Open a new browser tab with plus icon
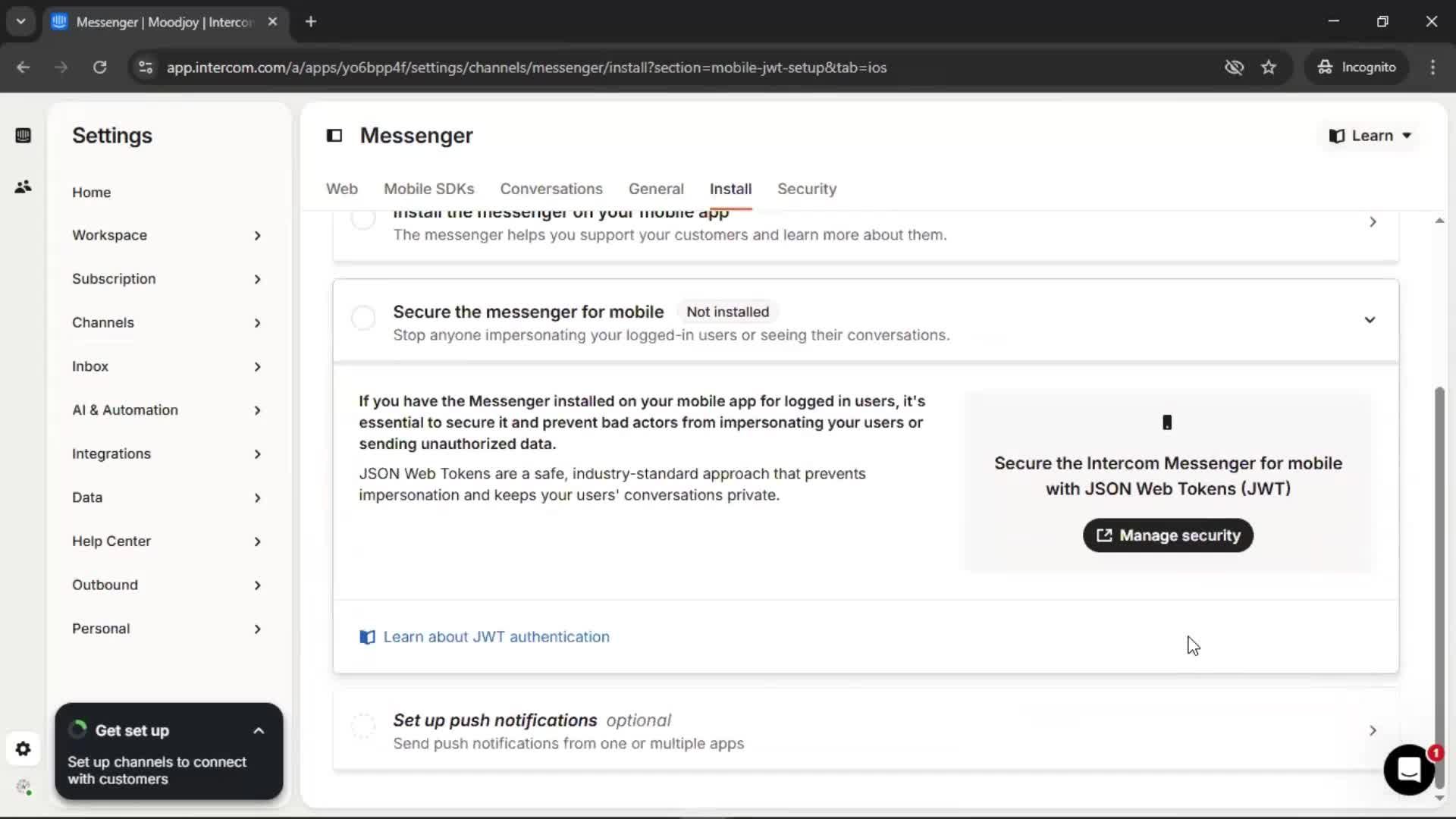This screenshot has height=819, width=1456. (x=311, y=21)
